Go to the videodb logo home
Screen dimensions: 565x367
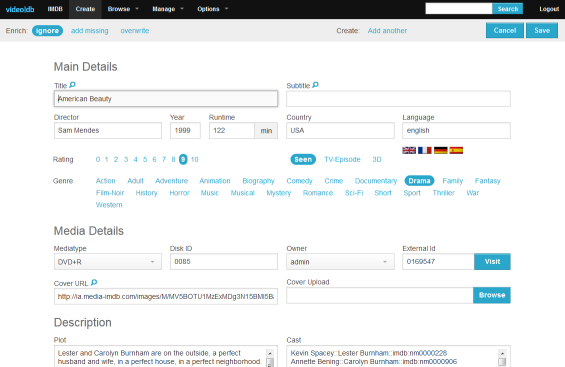point(20,9)
